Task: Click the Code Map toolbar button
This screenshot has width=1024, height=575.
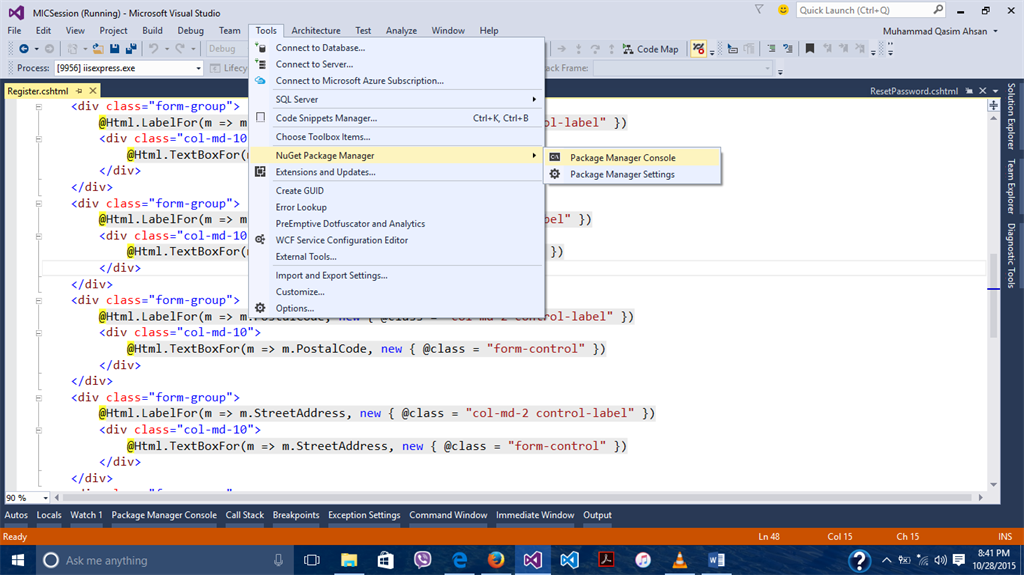Action: (649, 49)
